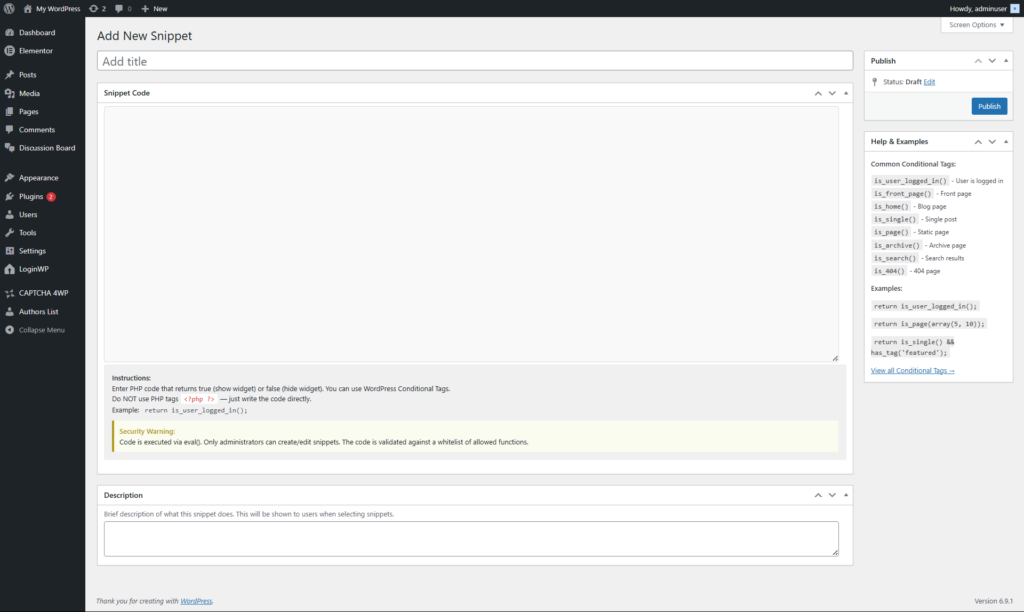1024x612 pixels.
Task: Click into the Add title field
Action: (x=474, y=61)
